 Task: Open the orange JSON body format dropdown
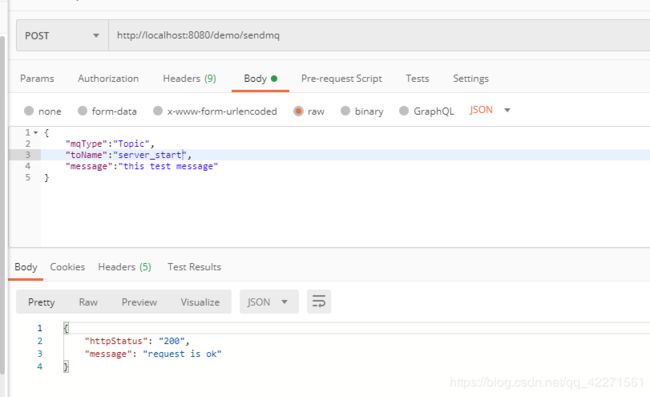pyautogui.click(x=490, y=110)
